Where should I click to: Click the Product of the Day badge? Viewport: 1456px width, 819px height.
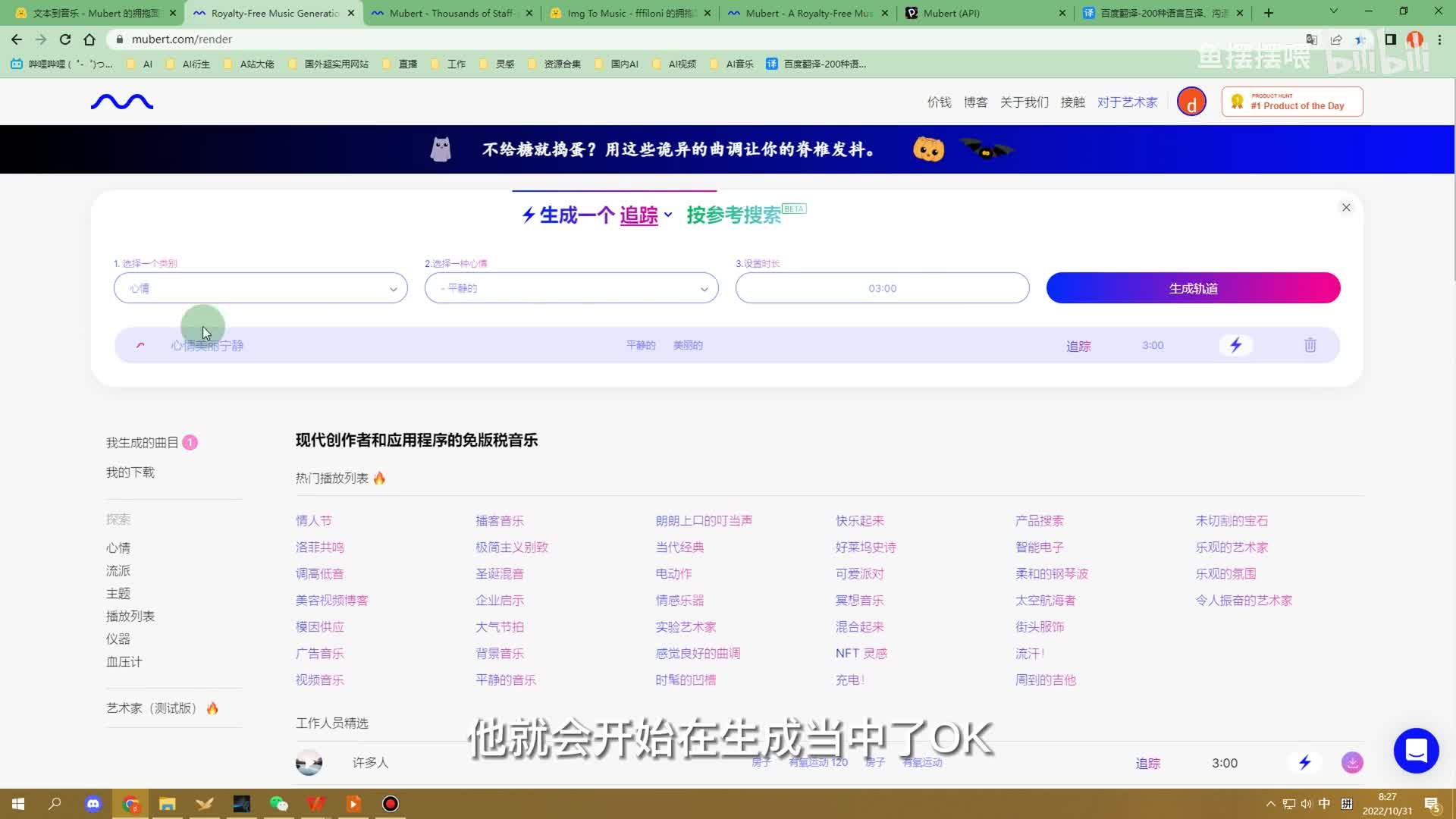coord(1291,102)
